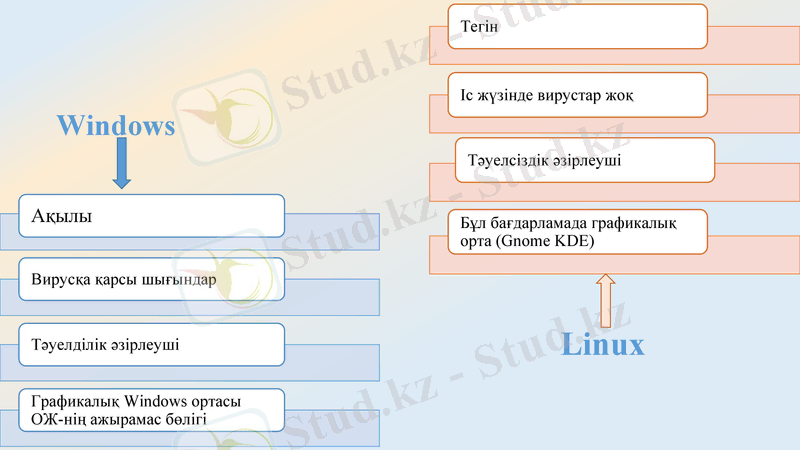Click the Windows heading text

coord(116,125)
